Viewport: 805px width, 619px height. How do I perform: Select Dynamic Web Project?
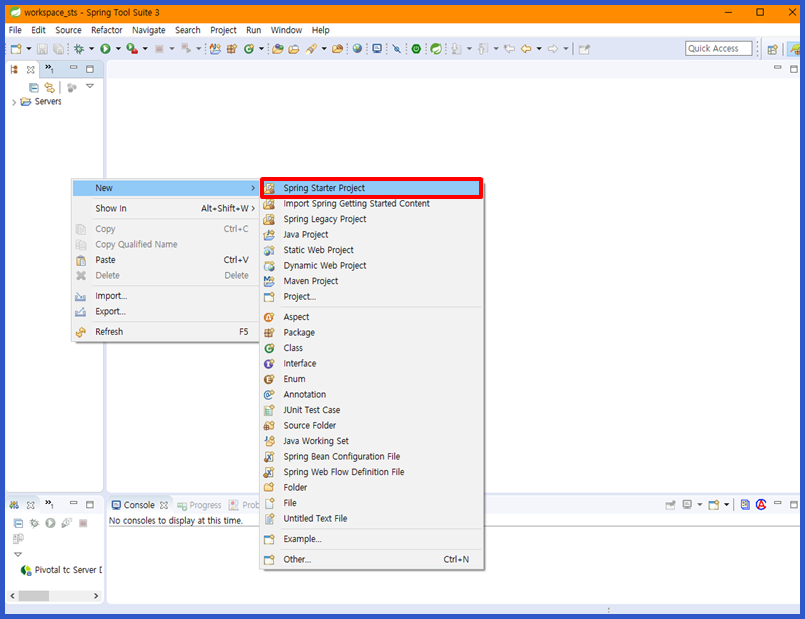click(372, 265)
